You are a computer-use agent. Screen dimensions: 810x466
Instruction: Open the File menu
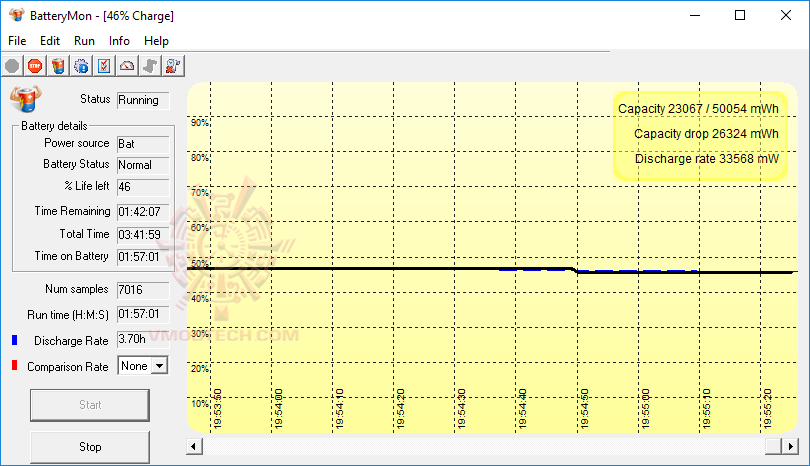point(17,41)
